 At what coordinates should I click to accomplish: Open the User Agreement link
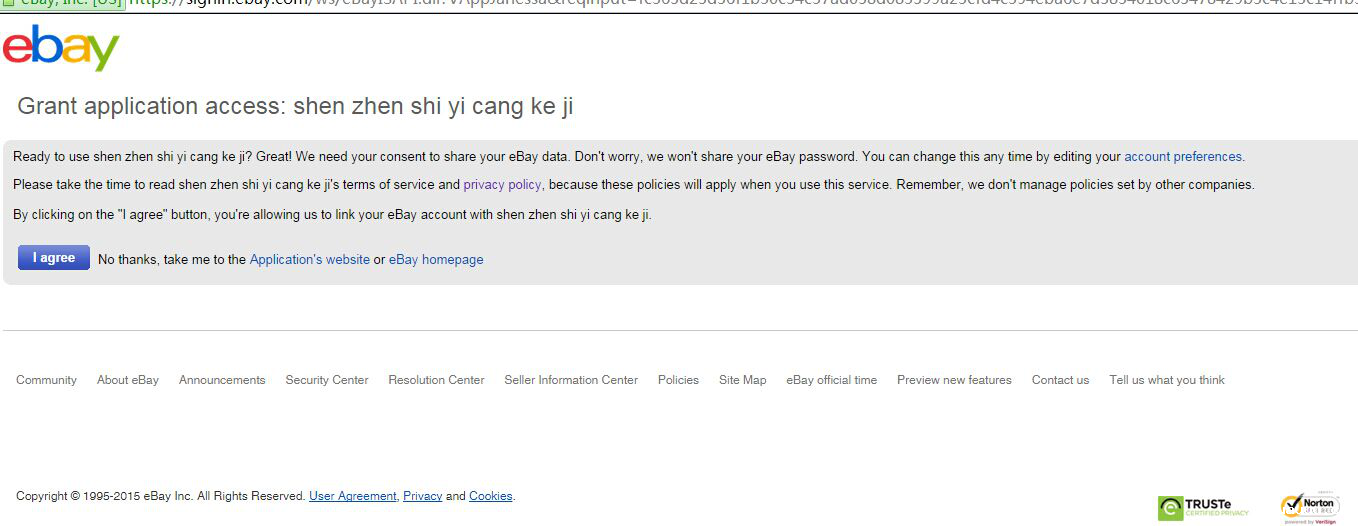[352, 496]
